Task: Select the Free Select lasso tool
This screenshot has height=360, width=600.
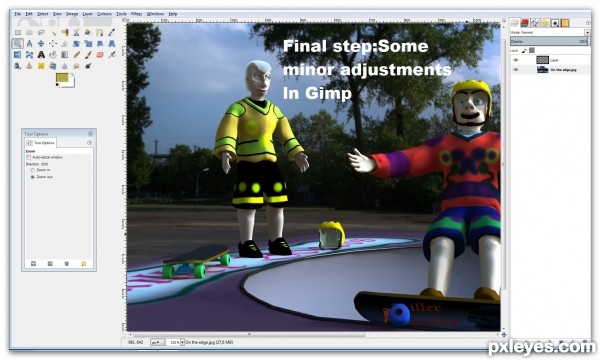Action: point(41,33)
